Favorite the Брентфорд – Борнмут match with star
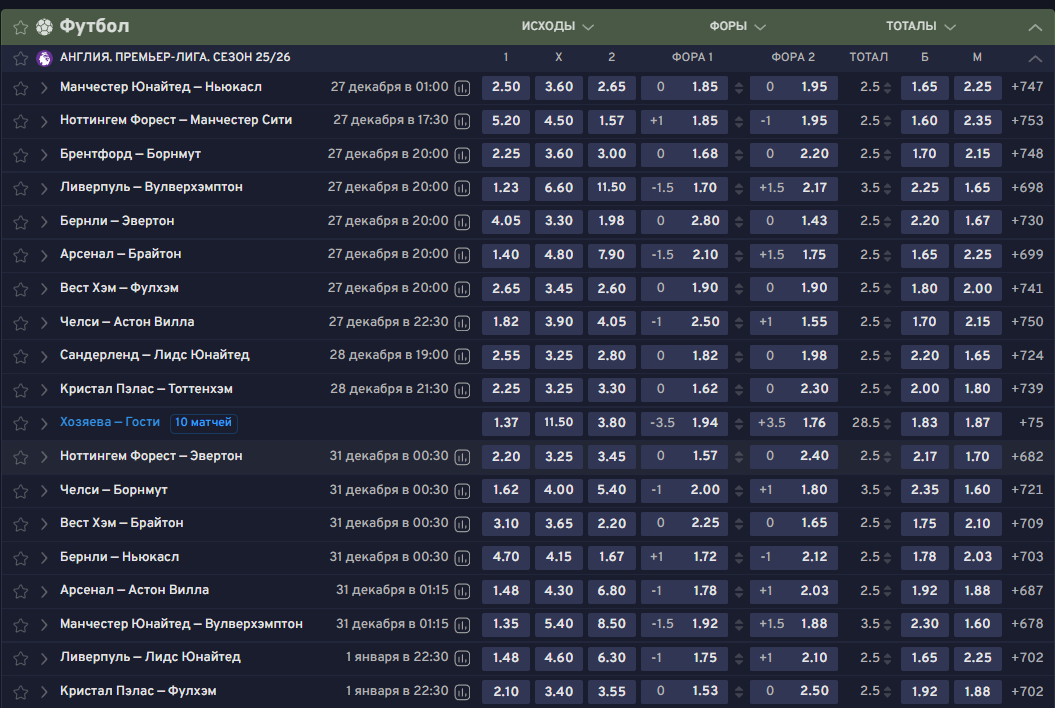1055x708 pixels. [x=20, y=155]
